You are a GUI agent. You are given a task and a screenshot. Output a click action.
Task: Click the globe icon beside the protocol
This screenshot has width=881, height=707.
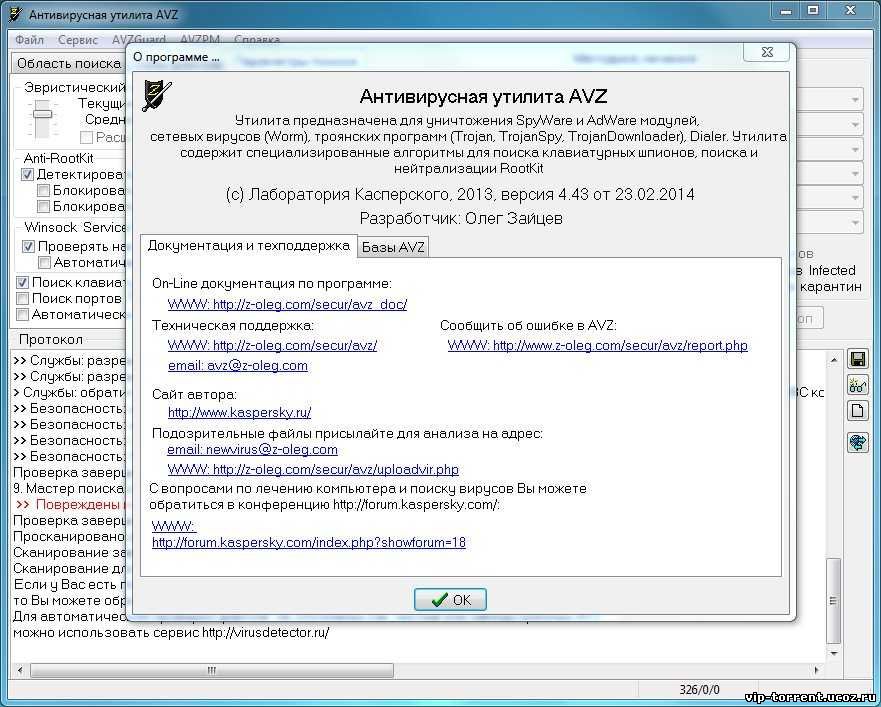pyautogui.click(x=857, y=442)
